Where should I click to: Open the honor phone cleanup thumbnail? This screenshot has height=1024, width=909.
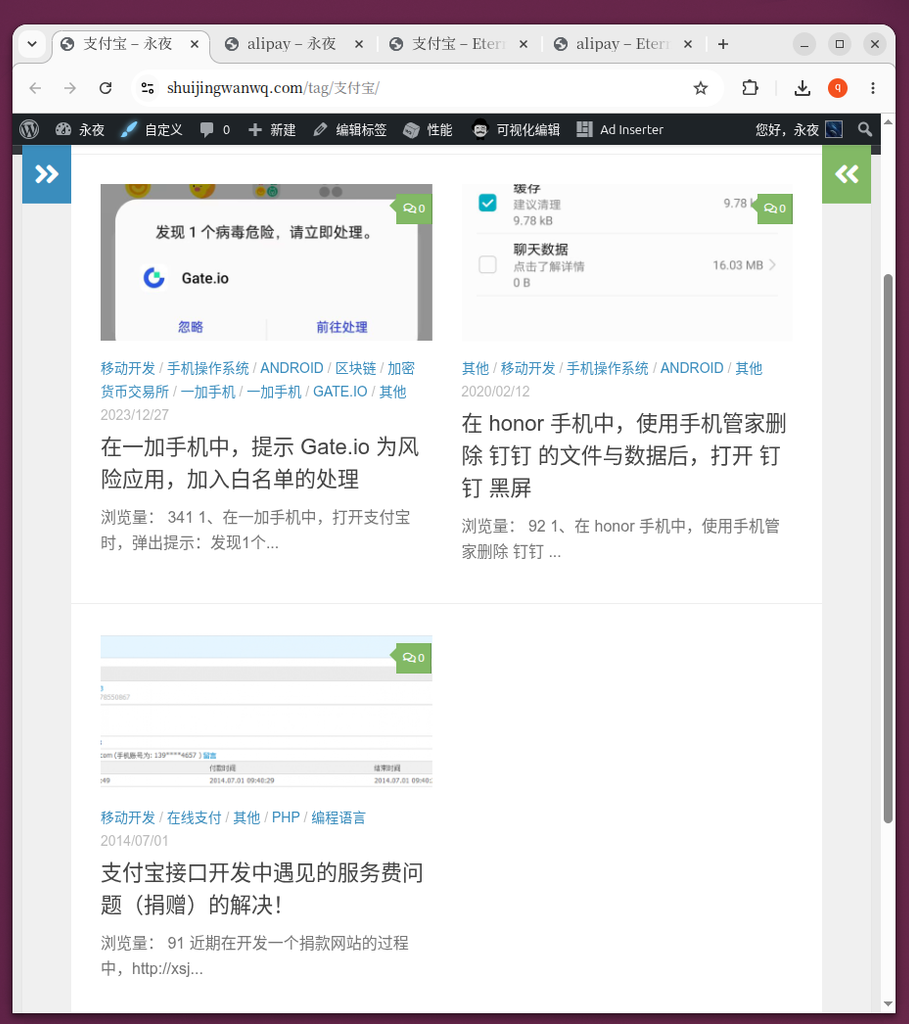coord(627,262)
